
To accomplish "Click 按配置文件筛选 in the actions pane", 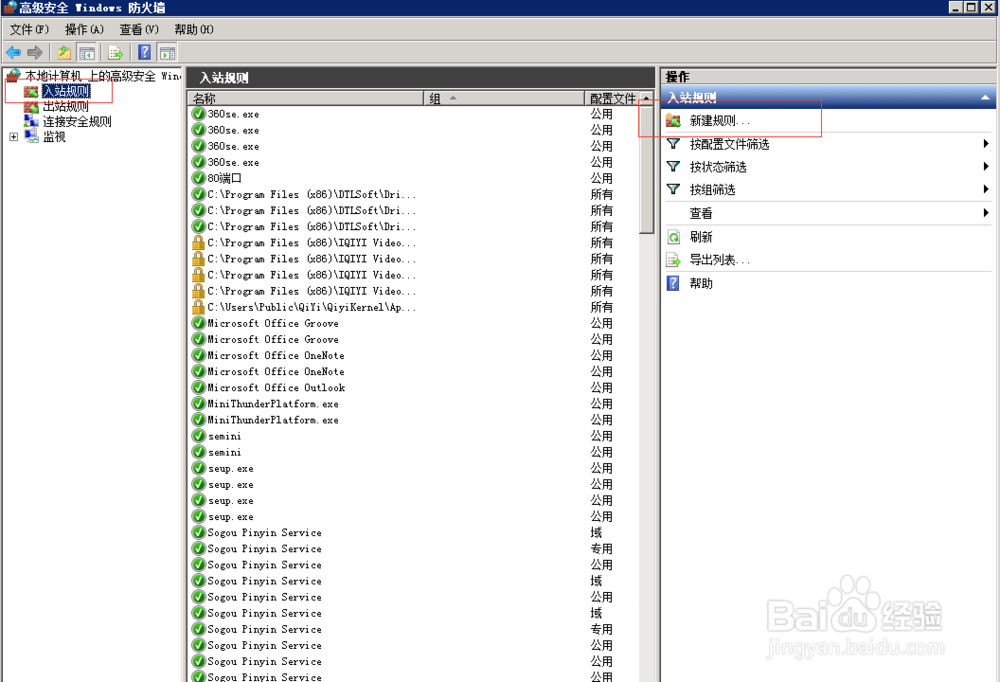I will (730, 144).
